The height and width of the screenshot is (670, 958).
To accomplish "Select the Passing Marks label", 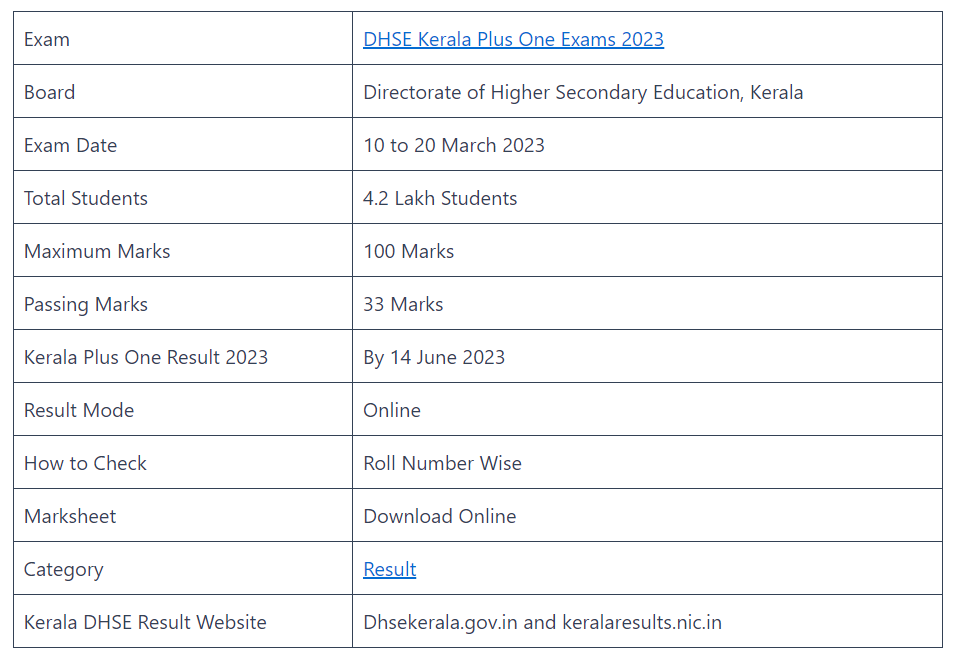I will coord(86,304).
